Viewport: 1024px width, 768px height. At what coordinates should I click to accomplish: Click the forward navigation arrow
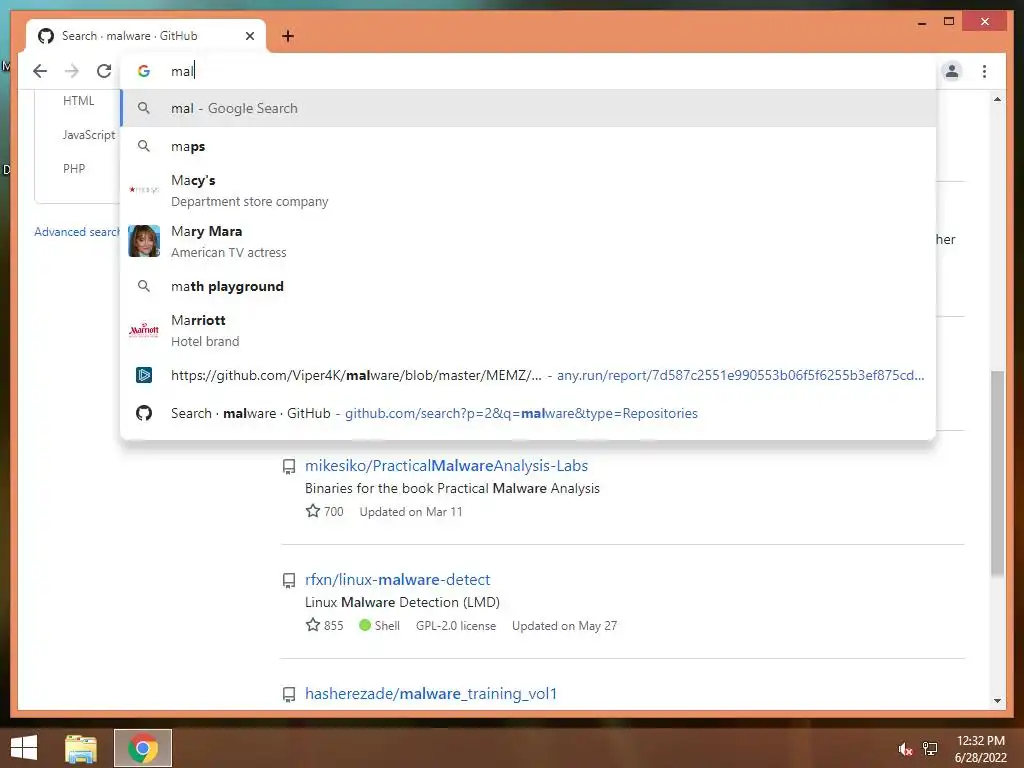(x=72, y=71)
